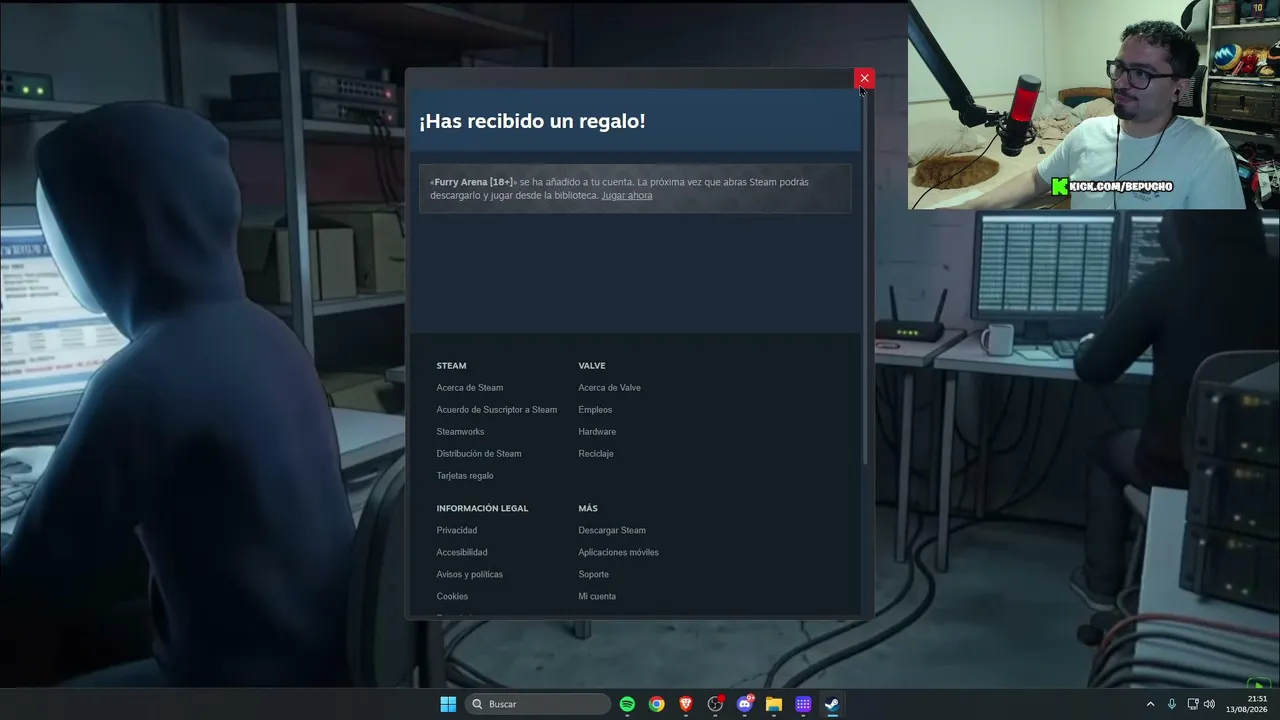Open 'Acuerdo de Suscriptor a Steam' link
The image size is (1280, 720).
click(x=497, y=410)
